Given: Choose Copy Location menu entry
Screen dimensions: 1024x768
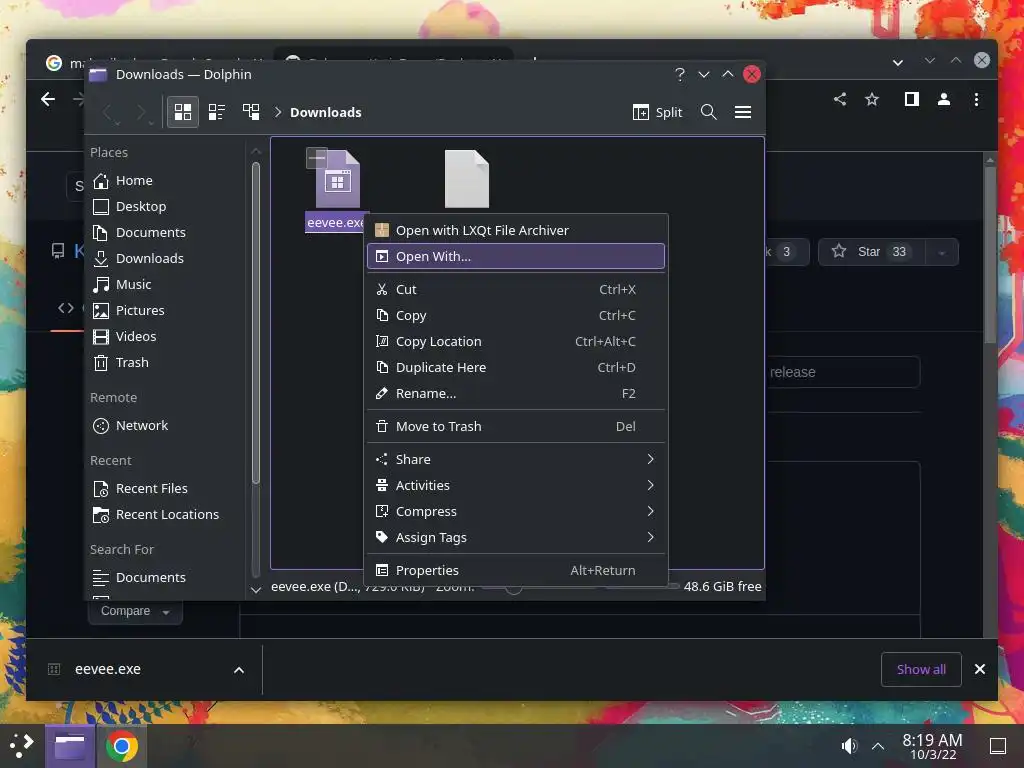Looking at the screenshot, I should click(516, 342).
